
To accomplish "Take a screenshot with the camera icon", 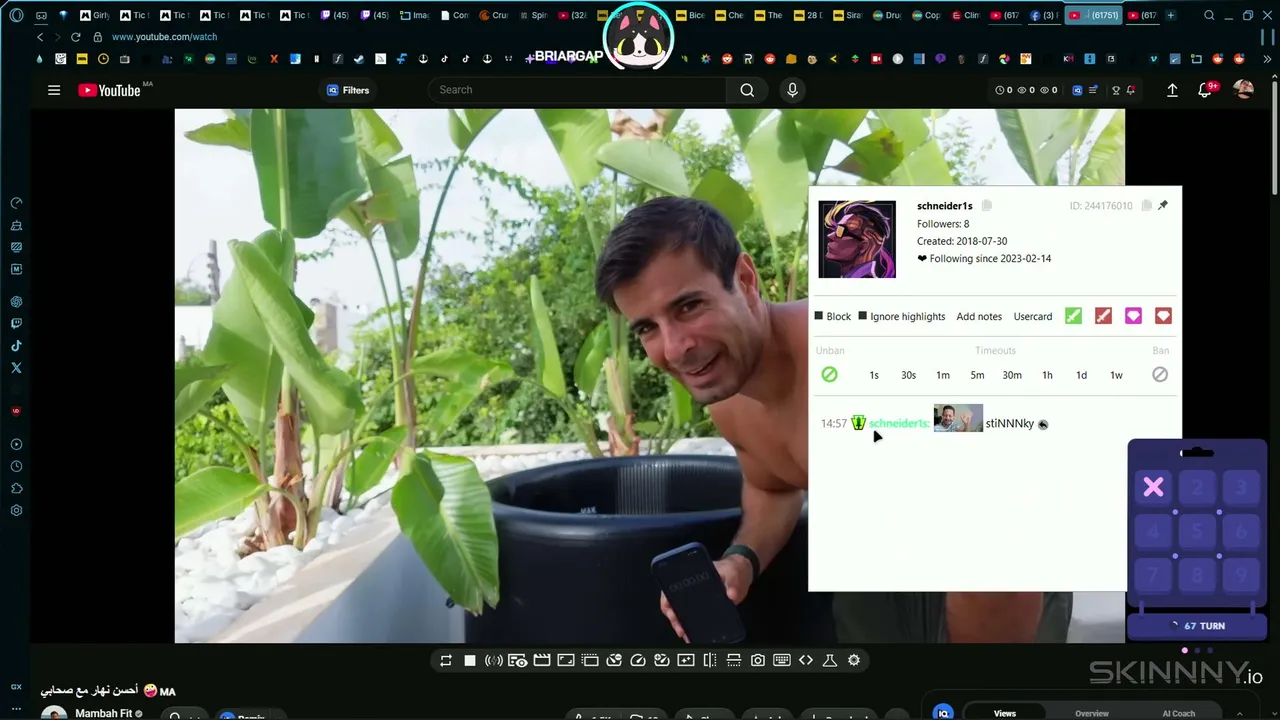I will click(x=758, y=660).
